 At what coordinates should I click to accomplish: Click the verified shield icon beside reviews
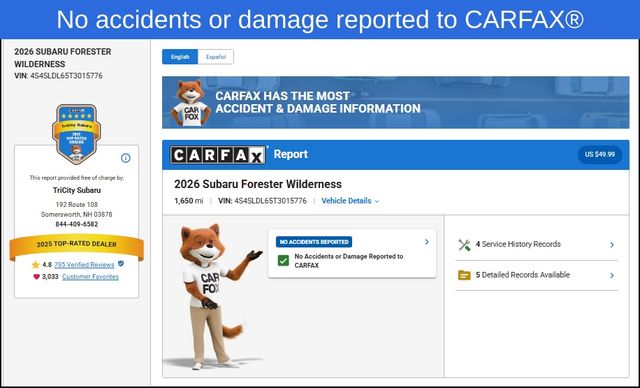[121, 264]
